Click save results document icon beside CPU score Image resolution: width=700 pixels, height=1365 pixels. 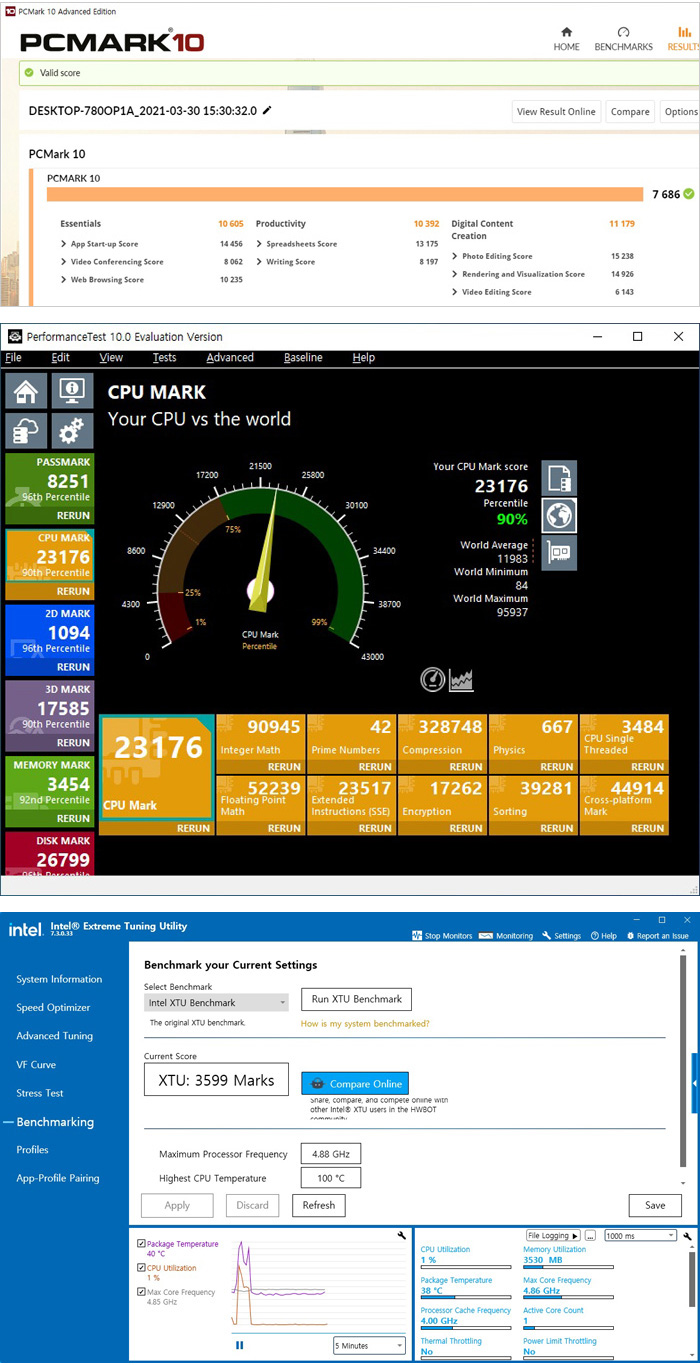click(559, 478)
